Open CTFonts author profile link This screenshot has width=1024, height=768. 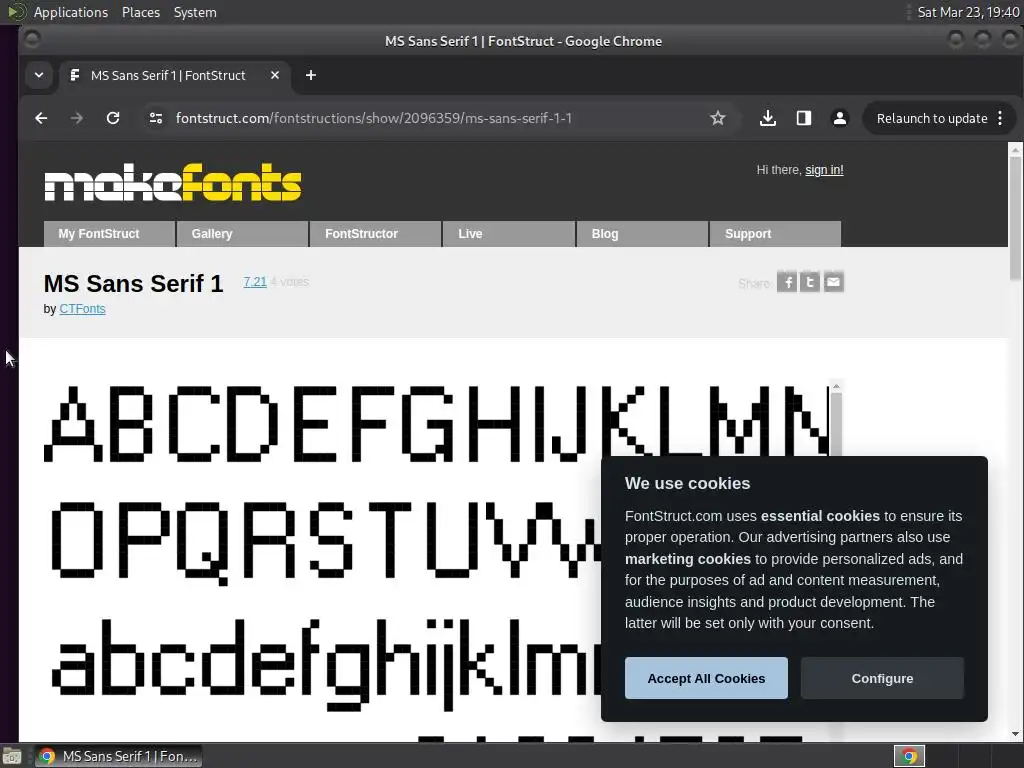[82, 309]
